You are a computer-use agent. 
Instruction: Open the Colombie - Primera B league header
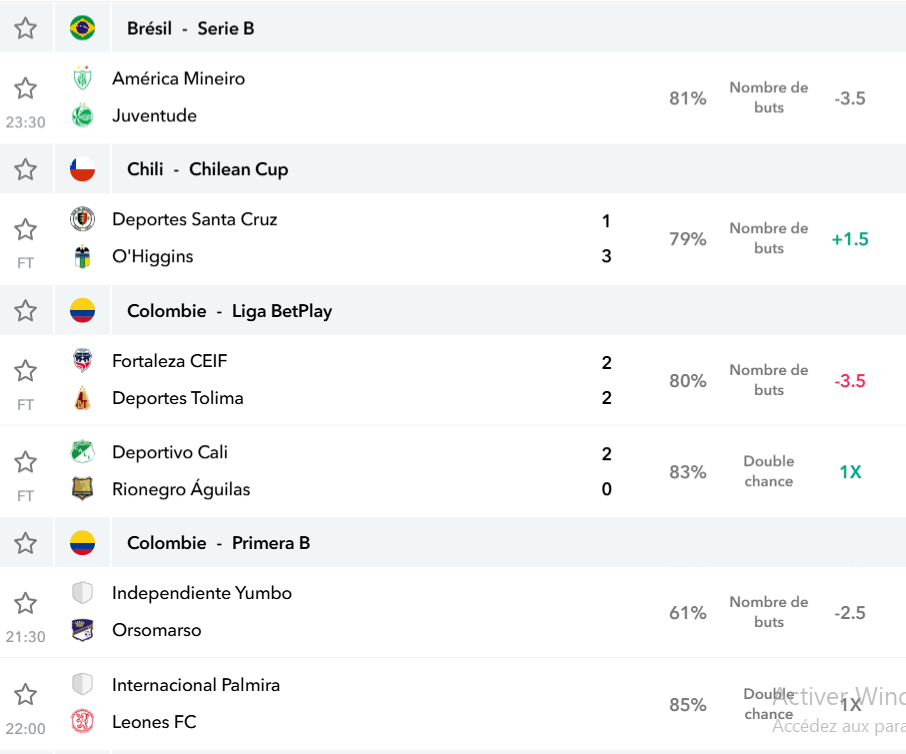pyautogui.click(x=218, y=543)
